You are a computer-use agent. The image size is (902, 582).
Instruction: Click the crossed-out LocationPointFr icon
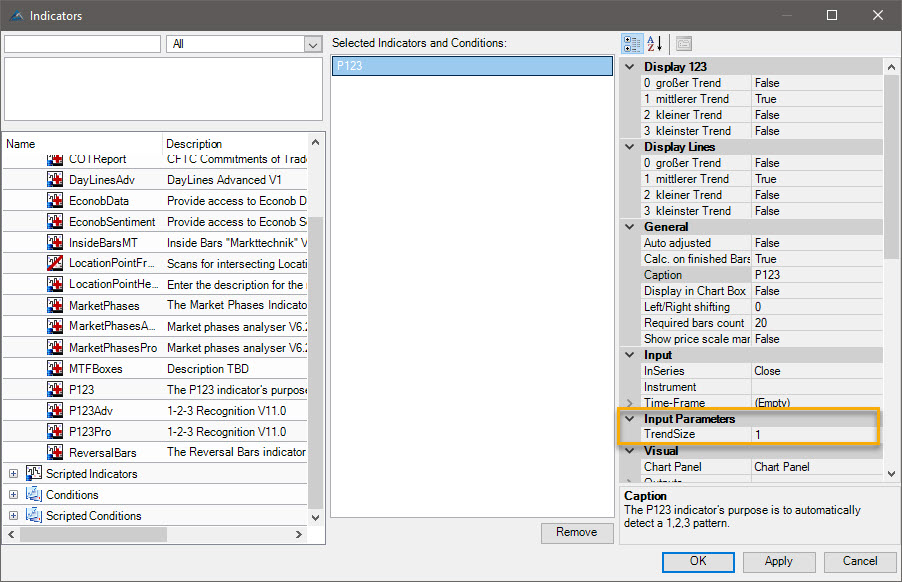click(x=55, y=263)
